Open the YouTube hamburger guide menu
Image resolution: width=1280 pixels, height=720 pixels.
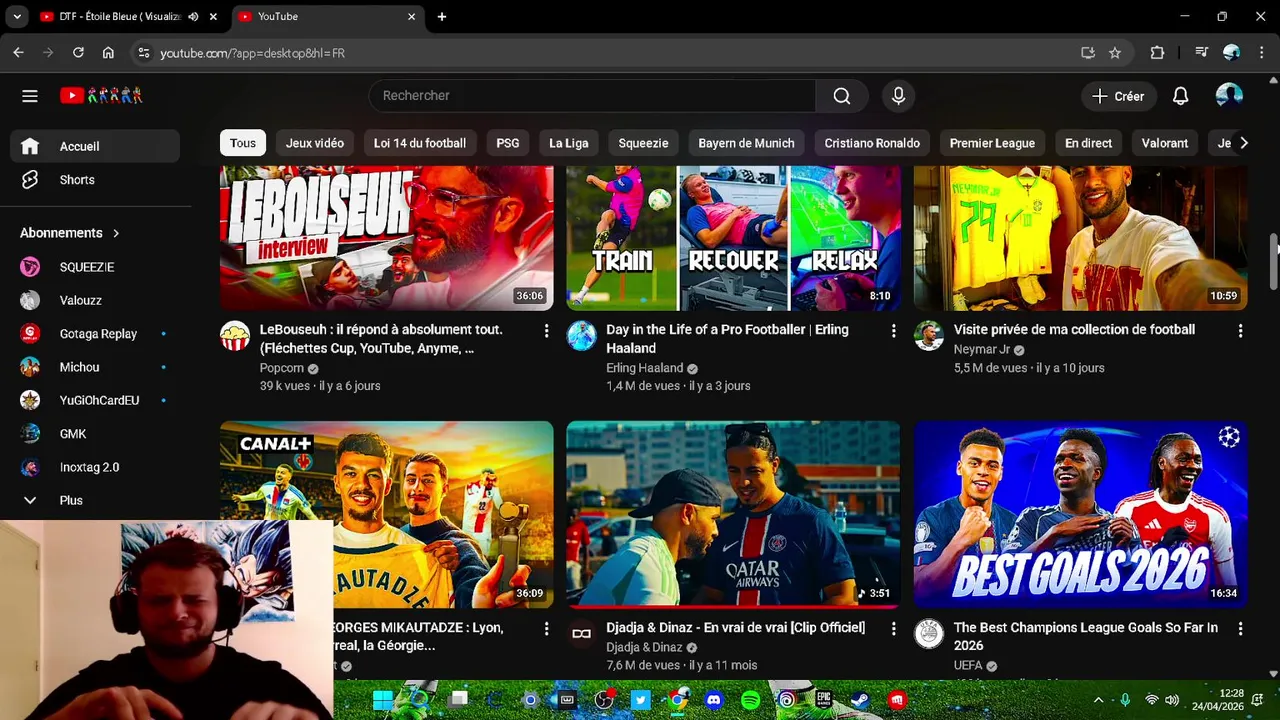30,96
